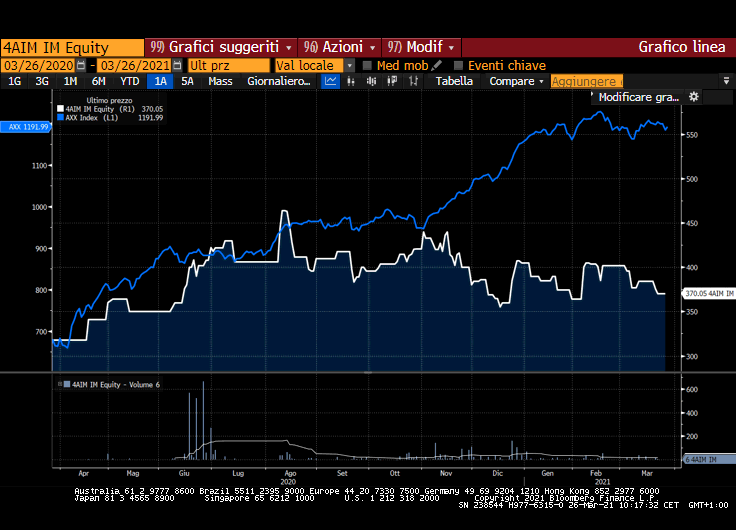Image resolution: width=736 pixels, height=530 pixels.
Task: Expand toolbar overflow arrow at far right
Action: 726,81
